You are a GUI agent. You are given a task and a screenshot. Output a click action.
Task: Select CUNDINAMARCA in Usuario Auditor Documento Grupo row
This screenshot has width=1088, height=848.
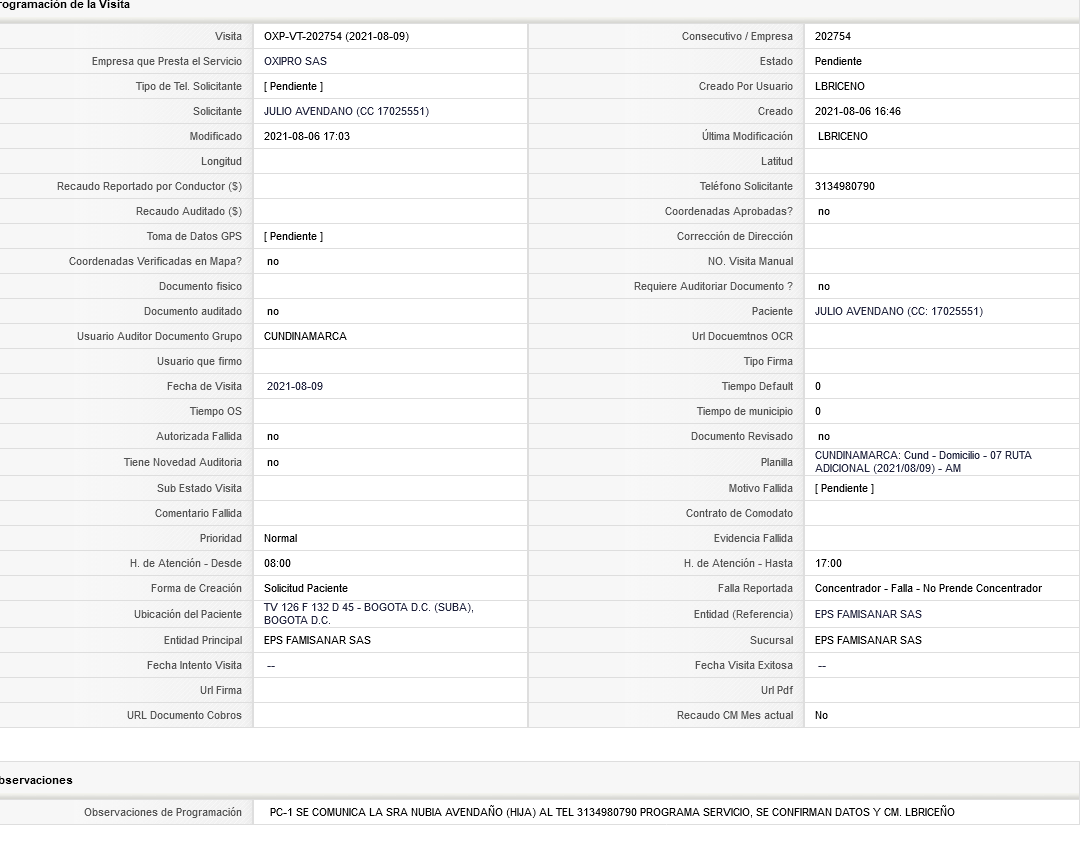(305, 336)
